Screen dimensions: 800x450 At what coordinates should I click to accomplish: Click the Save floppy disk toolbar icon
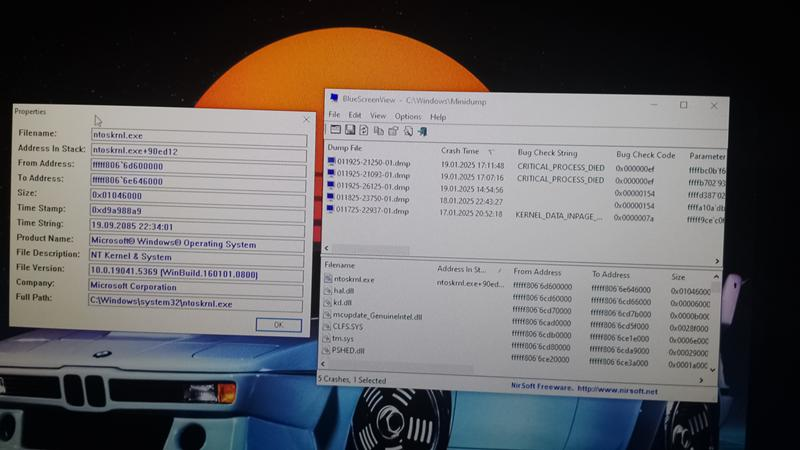coord(350,130)
